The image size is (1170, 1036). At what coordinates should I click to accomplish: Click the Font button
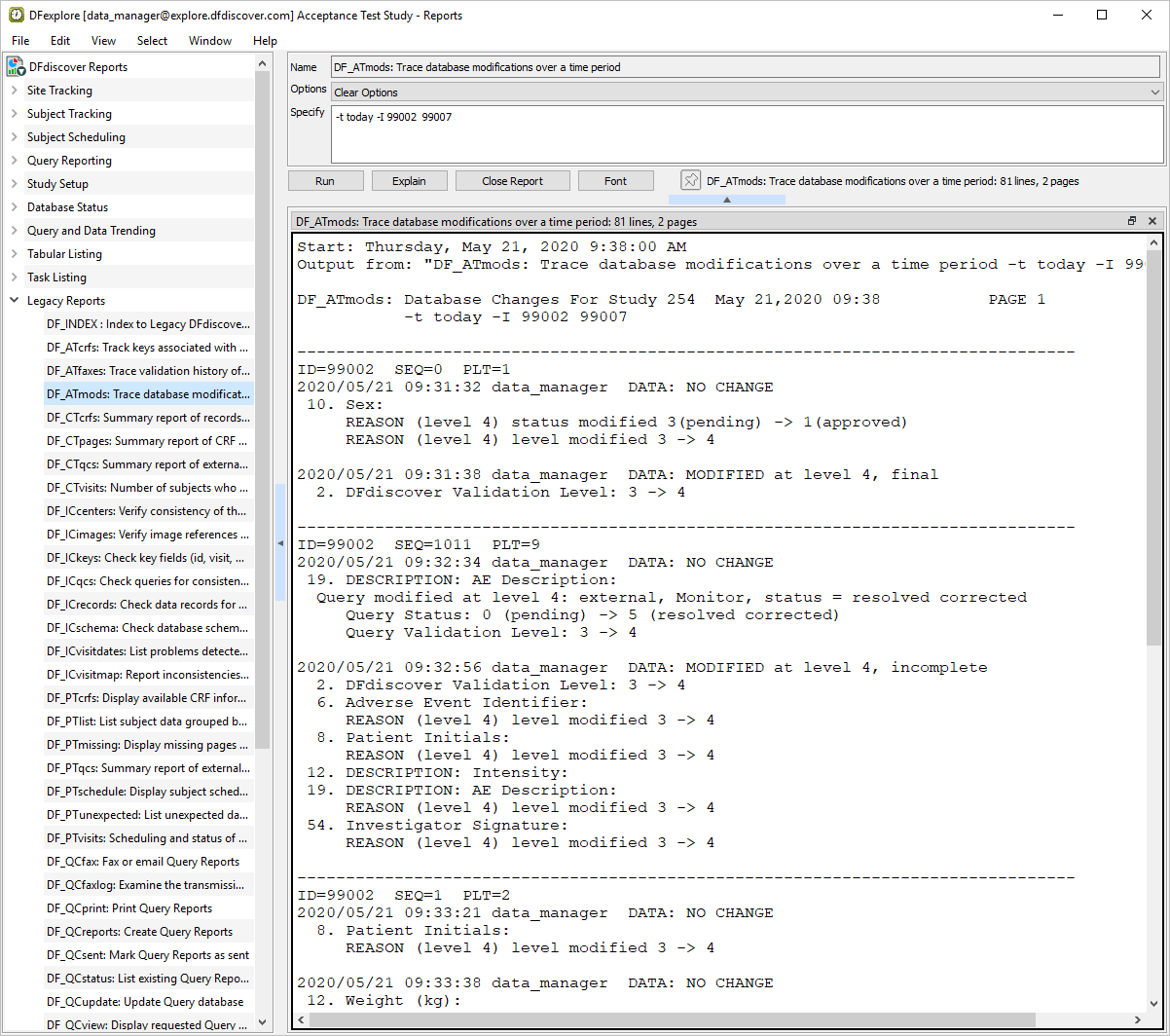pos(615,181)
